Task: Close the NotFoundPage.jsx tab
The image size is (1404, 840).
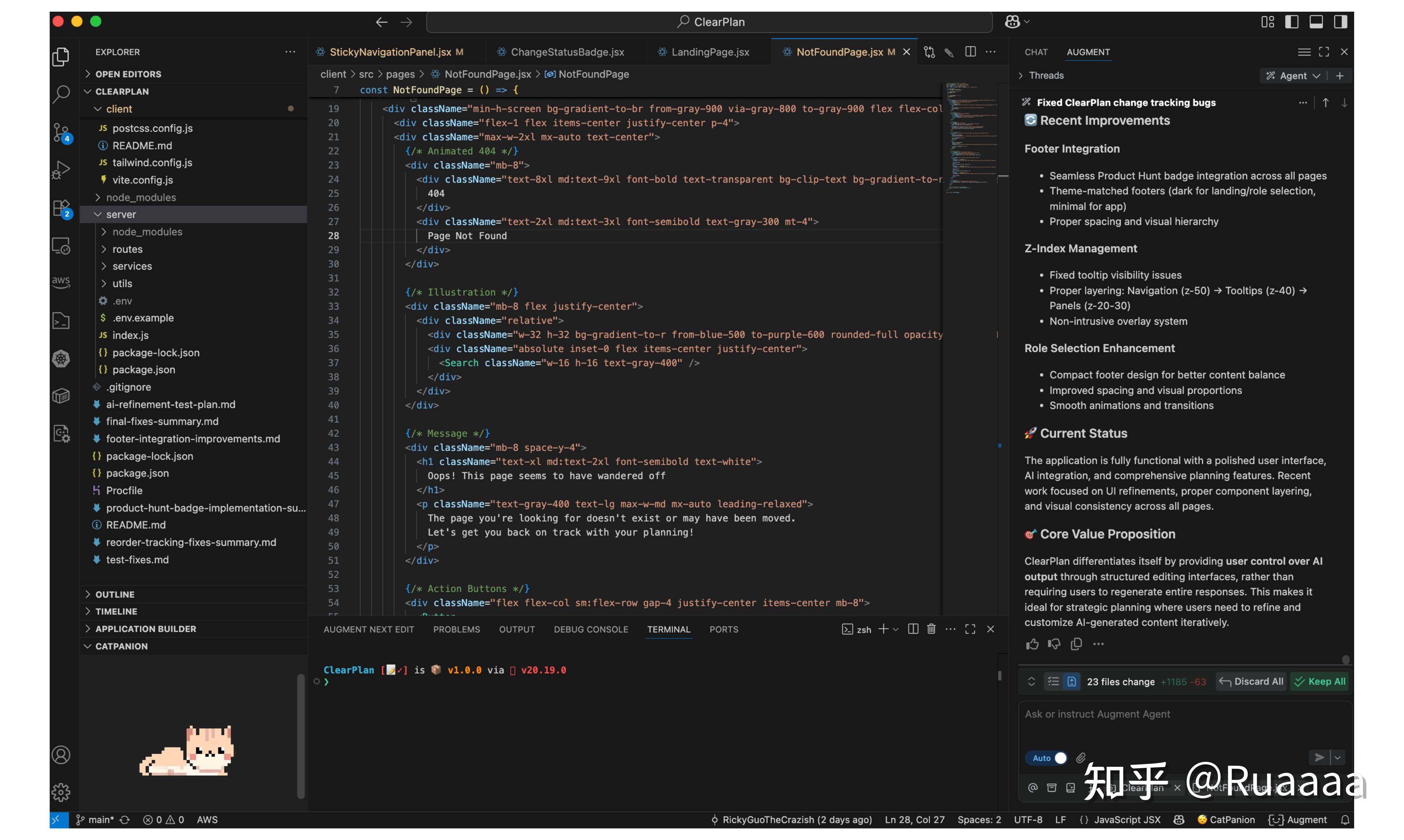Action: (906, 52)
